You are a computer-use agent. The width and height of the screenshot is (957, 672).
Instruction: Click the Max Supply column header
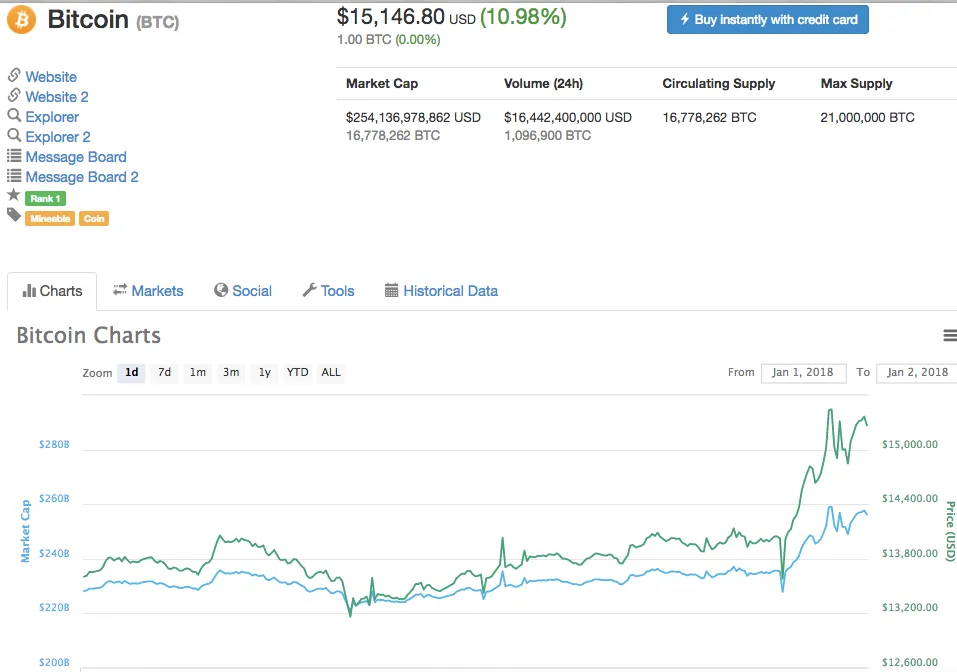click(x=856, y=84)
